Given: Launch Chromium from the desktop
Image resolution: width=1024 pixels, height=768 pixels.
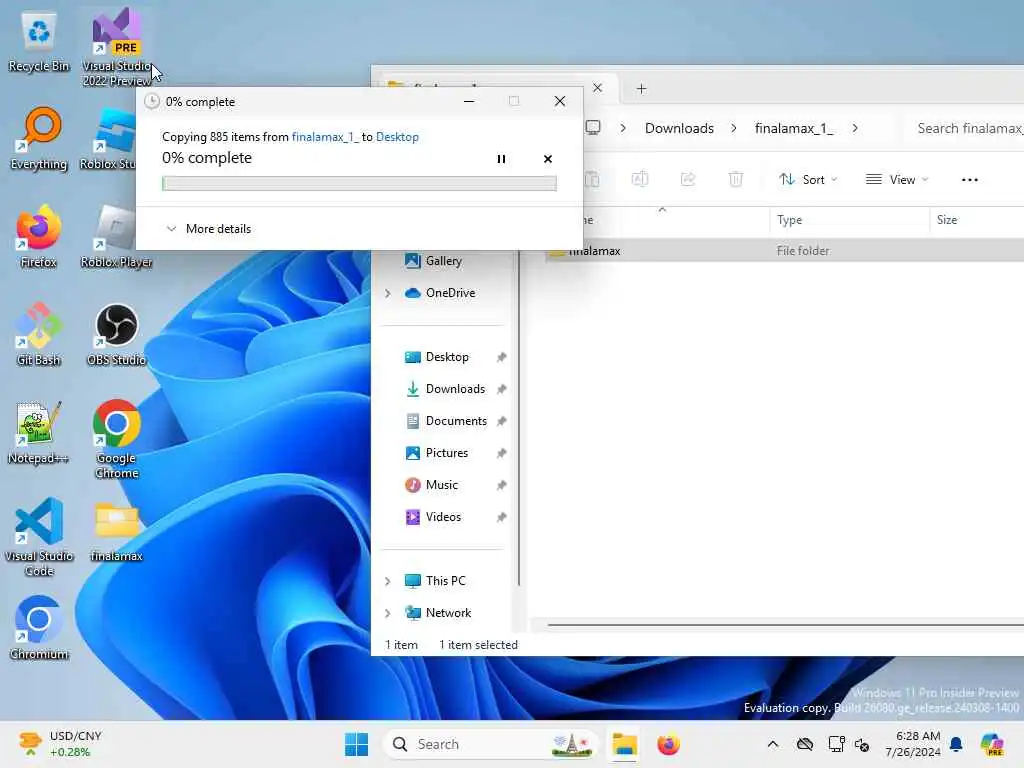Looking at the screenshot, I should coord(39,628).
